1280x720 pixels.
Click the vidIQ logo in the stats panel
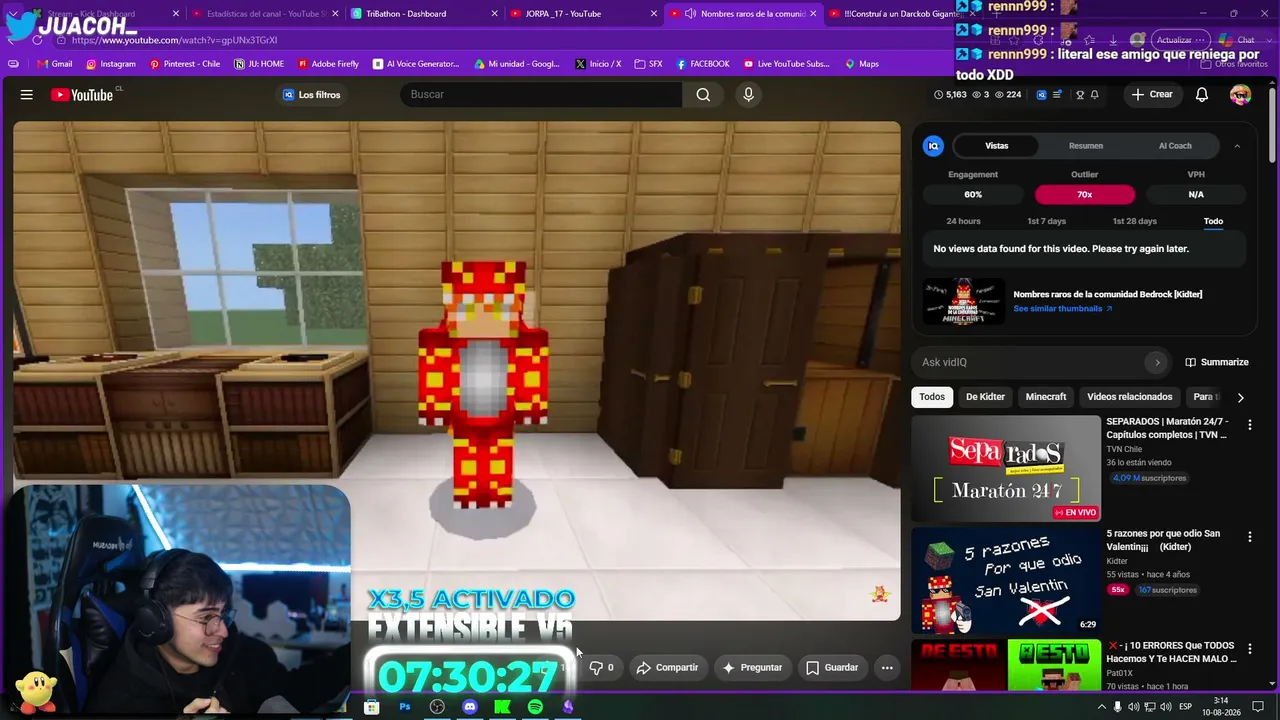(933, 146)
